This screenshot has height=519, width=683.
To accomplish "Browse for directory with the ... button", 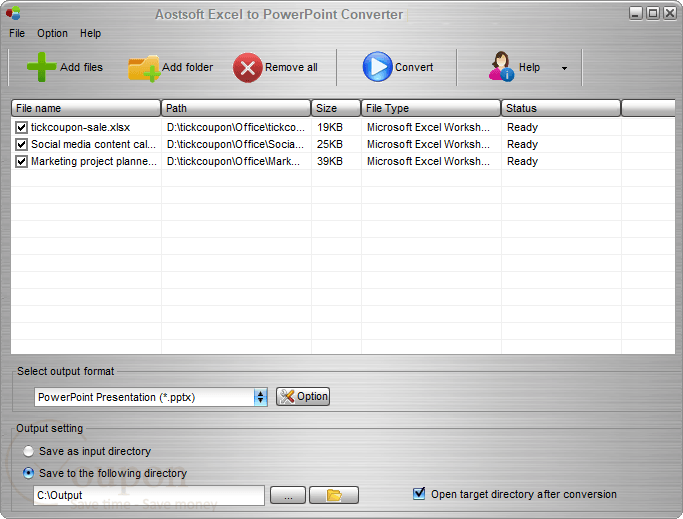I will pos(288,495).
